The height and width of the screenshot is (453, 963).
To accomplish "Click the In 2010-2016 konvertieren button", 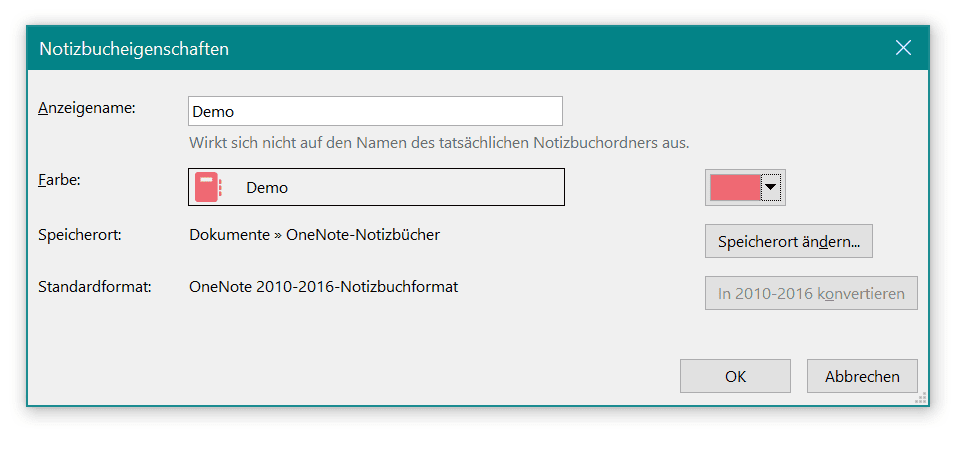I will tap(811, 293).
